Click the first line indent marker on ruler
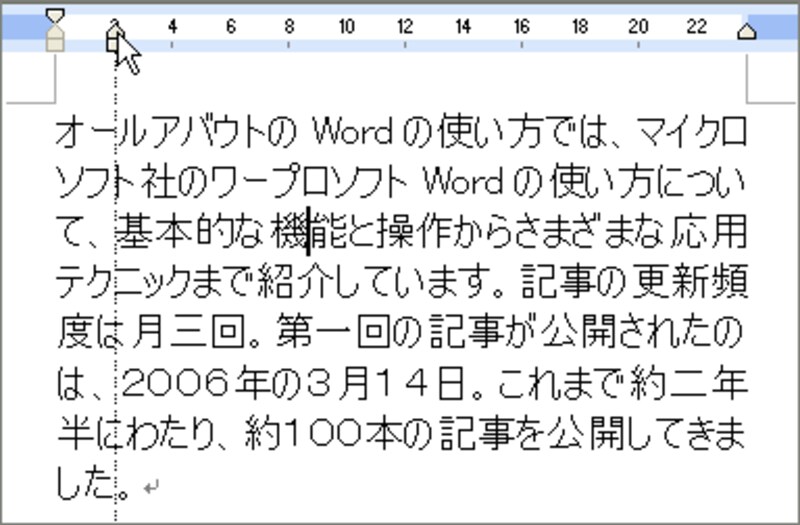 coord(55,16)
